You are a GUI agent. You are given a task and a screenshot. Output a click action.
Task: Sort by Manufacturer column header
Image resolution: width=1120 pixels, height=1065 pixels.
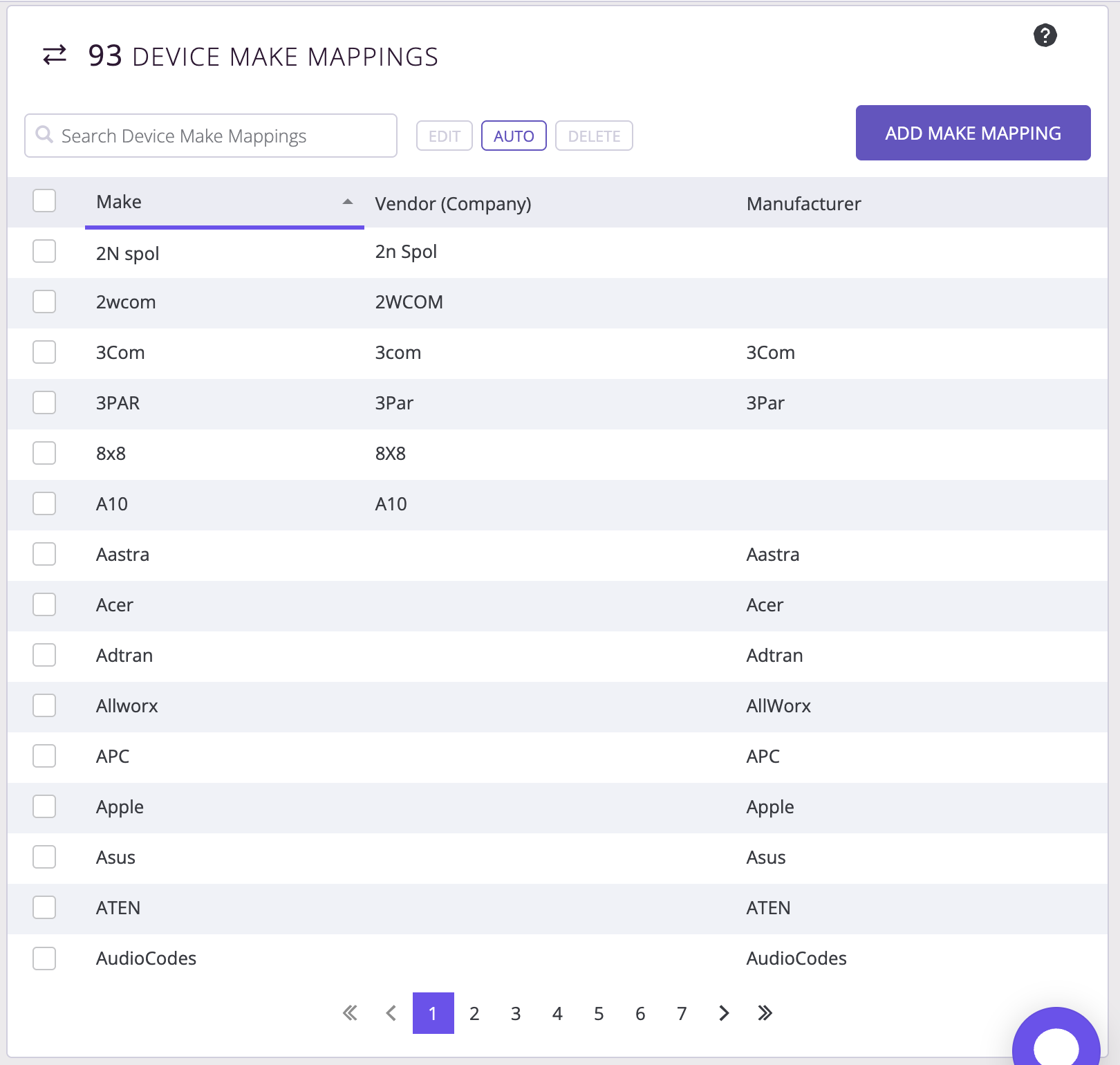coord(803,203)
